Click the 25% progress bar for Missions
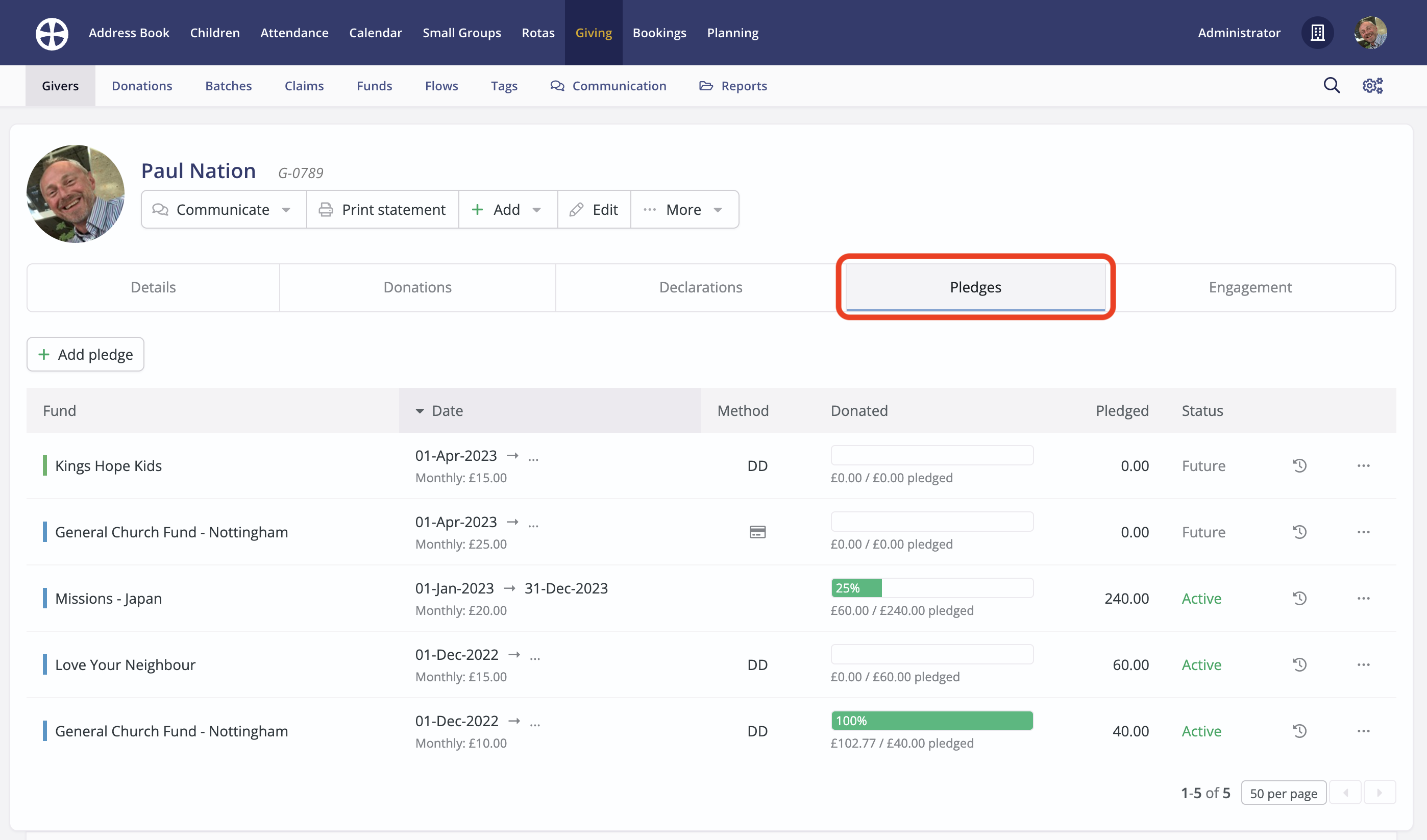Viewport: 1427px width, 840px height. coord(855,588)
